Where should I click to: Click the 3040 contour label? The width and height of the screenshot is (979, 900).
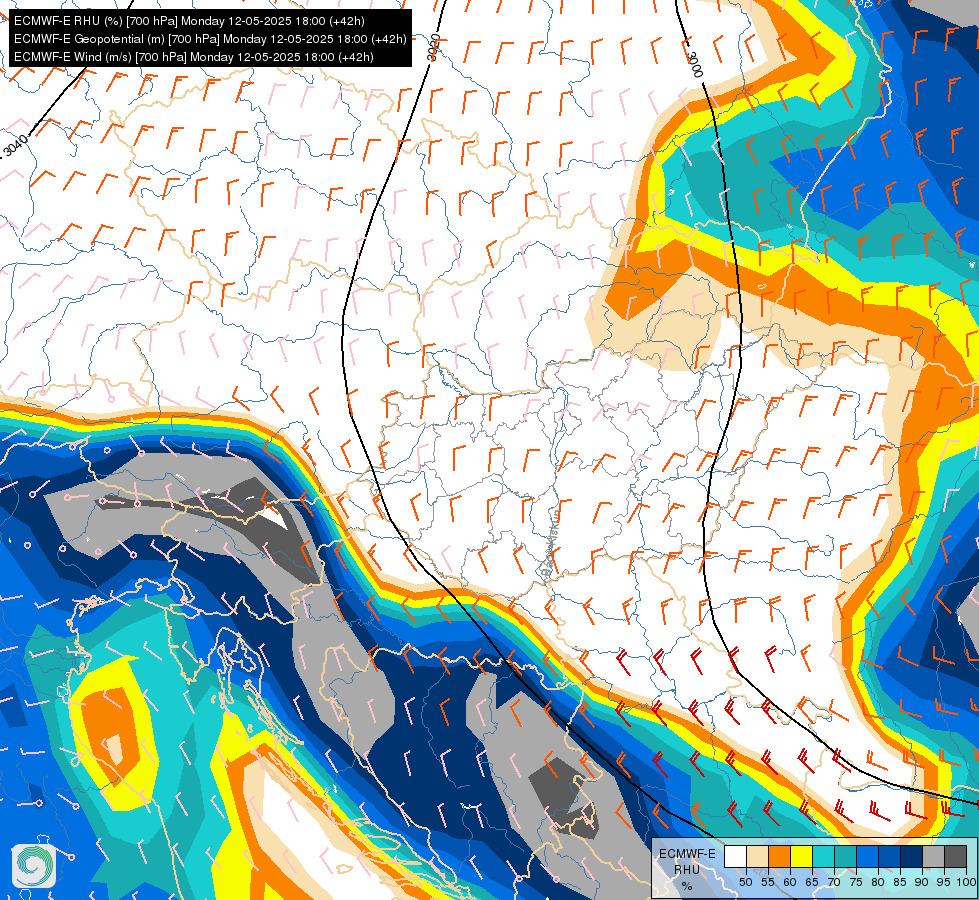point(16,146)
